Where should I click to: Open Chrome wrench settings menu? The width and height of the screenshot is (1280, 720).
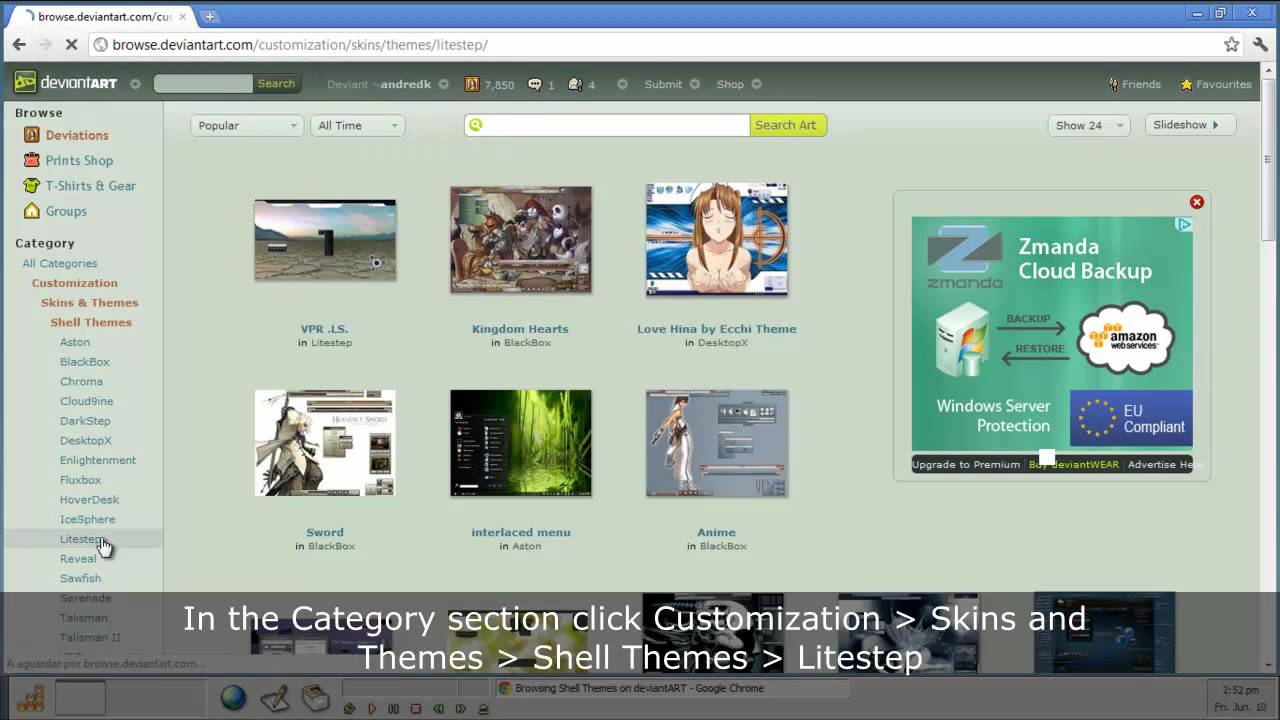pos(1261,44)
